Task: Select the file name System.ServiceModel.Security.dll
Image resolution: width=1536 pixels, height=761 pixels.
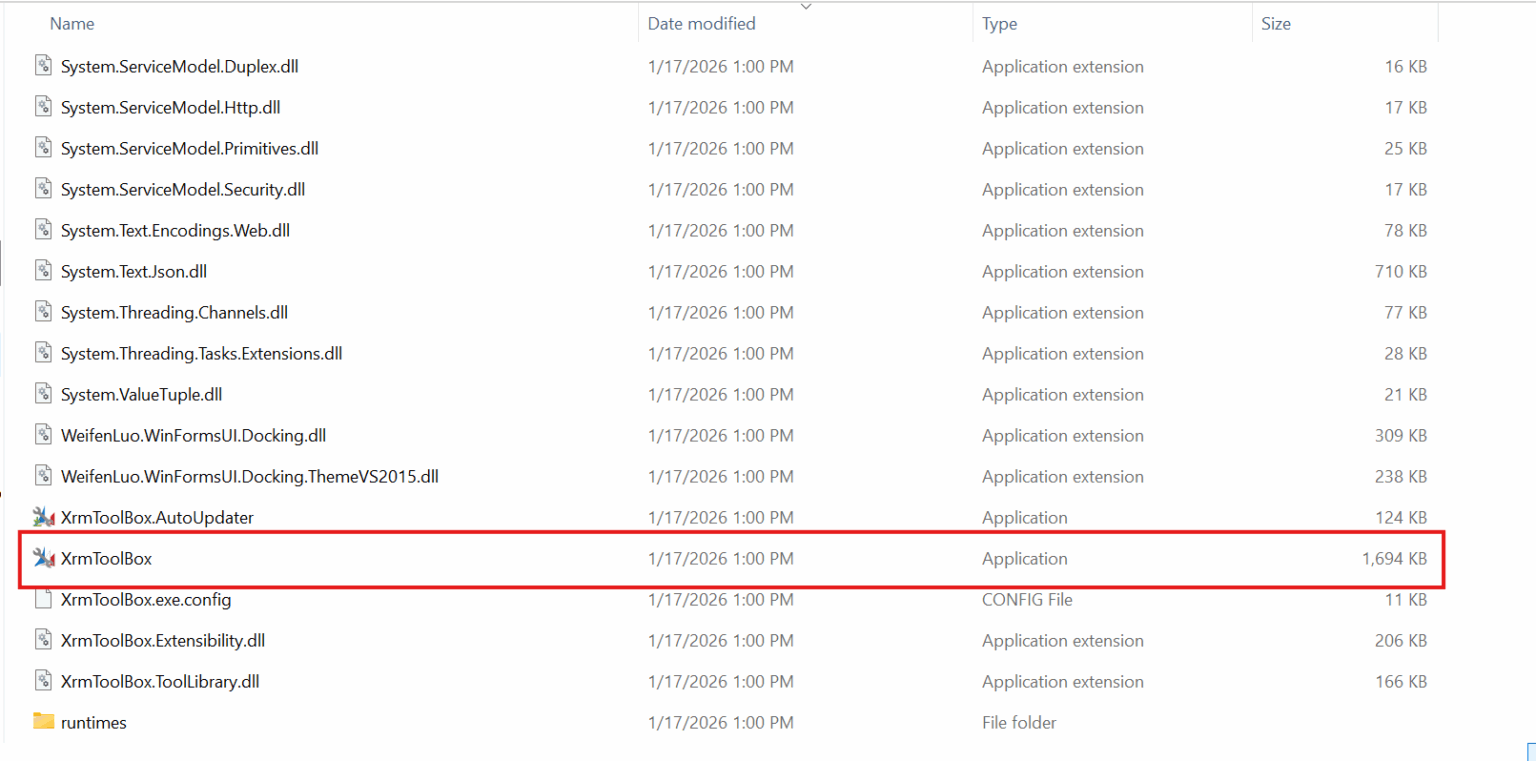Action: tap(183, 189)
